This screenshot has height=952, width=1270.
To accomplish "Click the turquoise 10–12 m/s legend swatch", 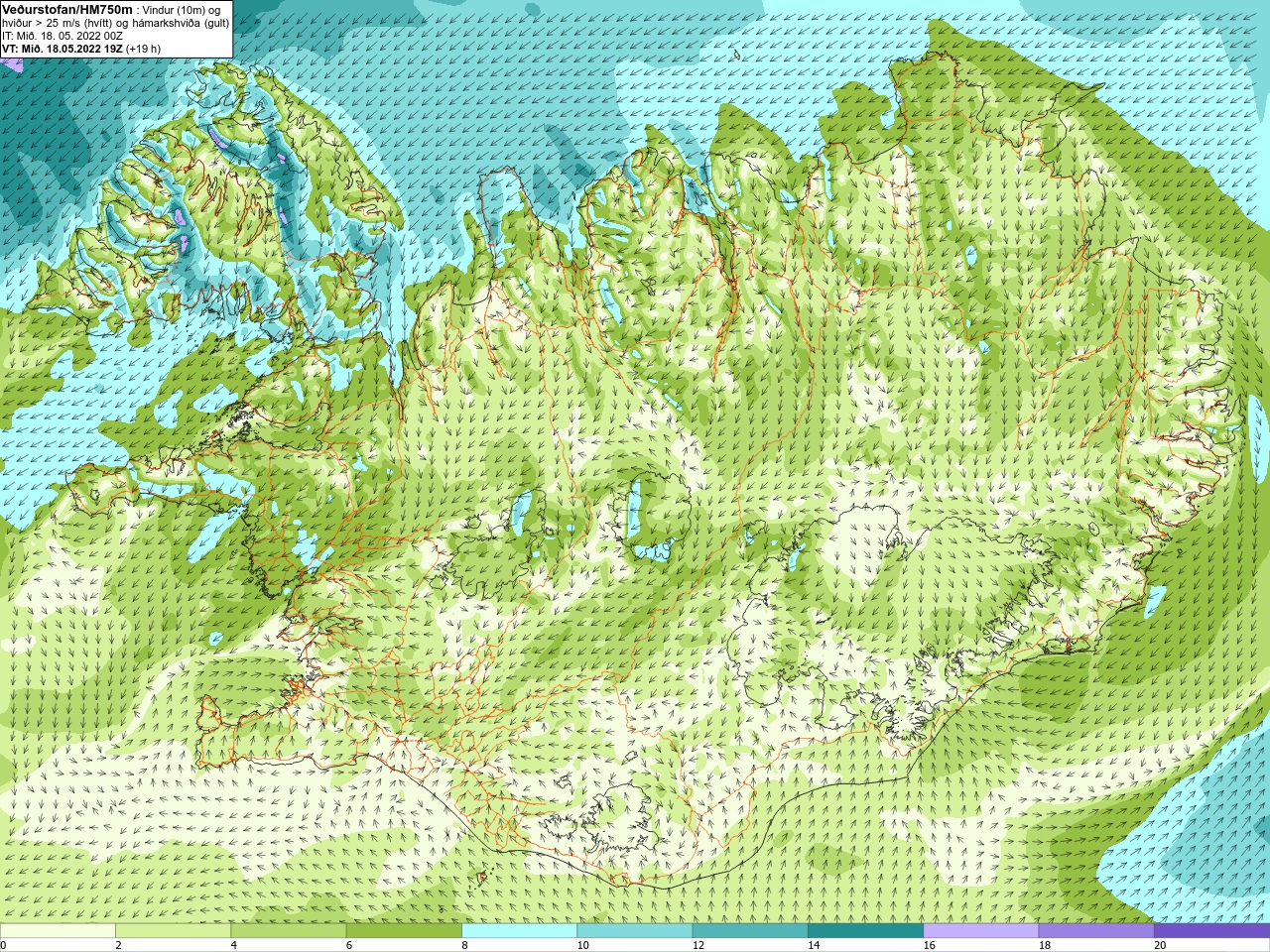I will pos(635,931).
